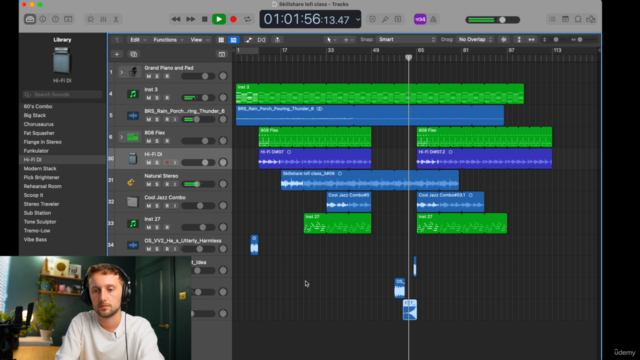Click the red Record button

pos(233,19)
